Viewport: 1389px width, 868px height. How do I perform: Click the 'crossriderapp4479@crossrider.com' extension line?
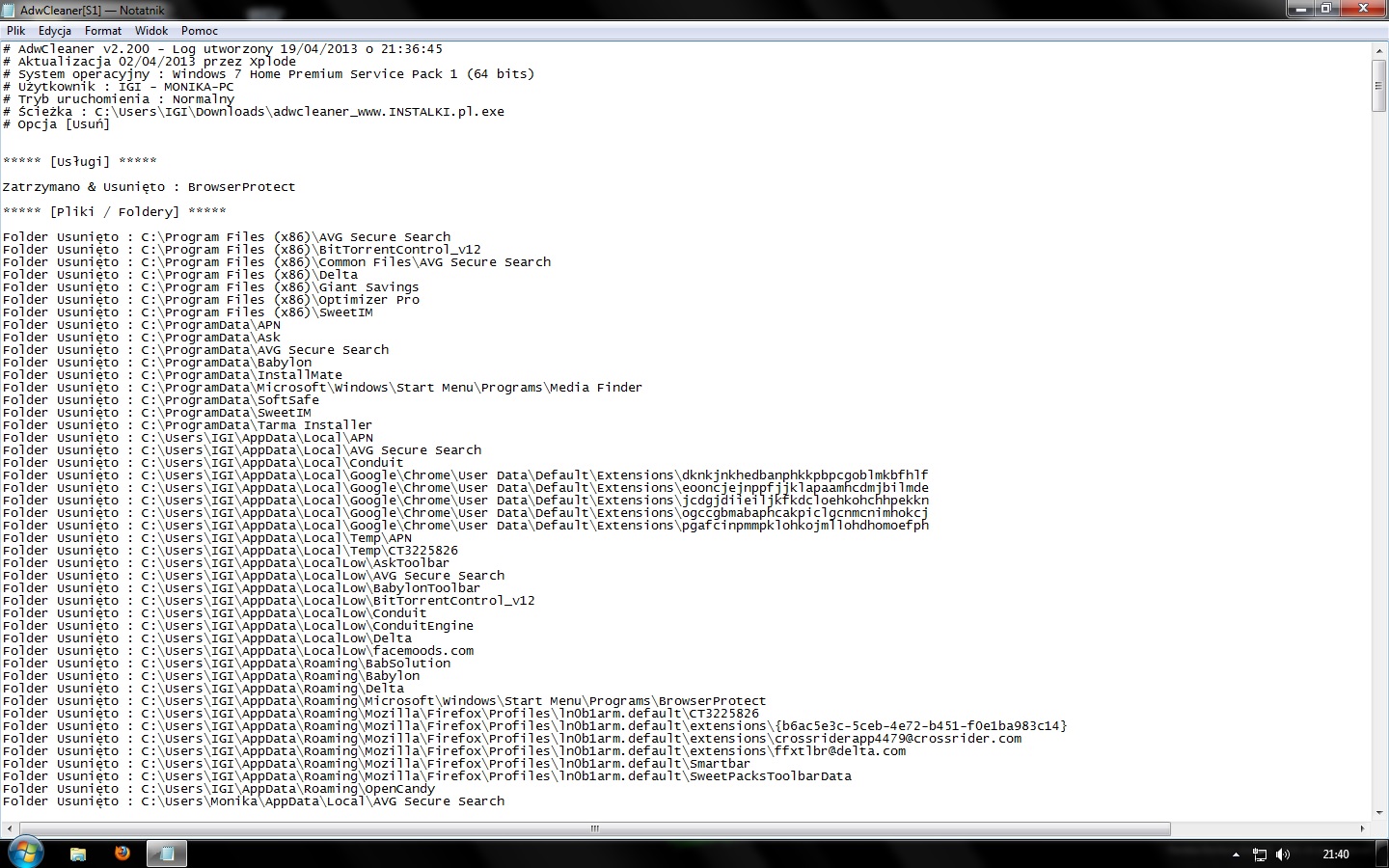[x=512, y=739]
